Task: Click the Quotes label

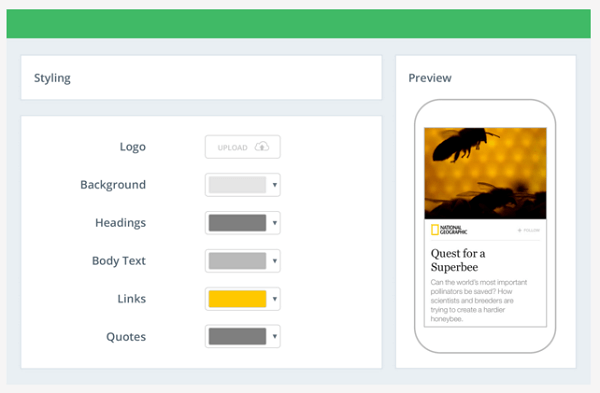Action: click(126, 337)
